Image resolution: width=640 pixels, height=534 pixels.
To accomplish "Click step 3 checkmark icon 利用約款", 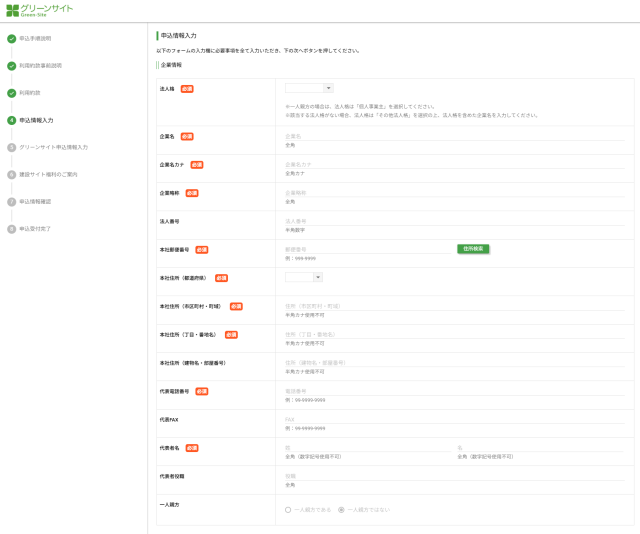I will coord(12,93).
